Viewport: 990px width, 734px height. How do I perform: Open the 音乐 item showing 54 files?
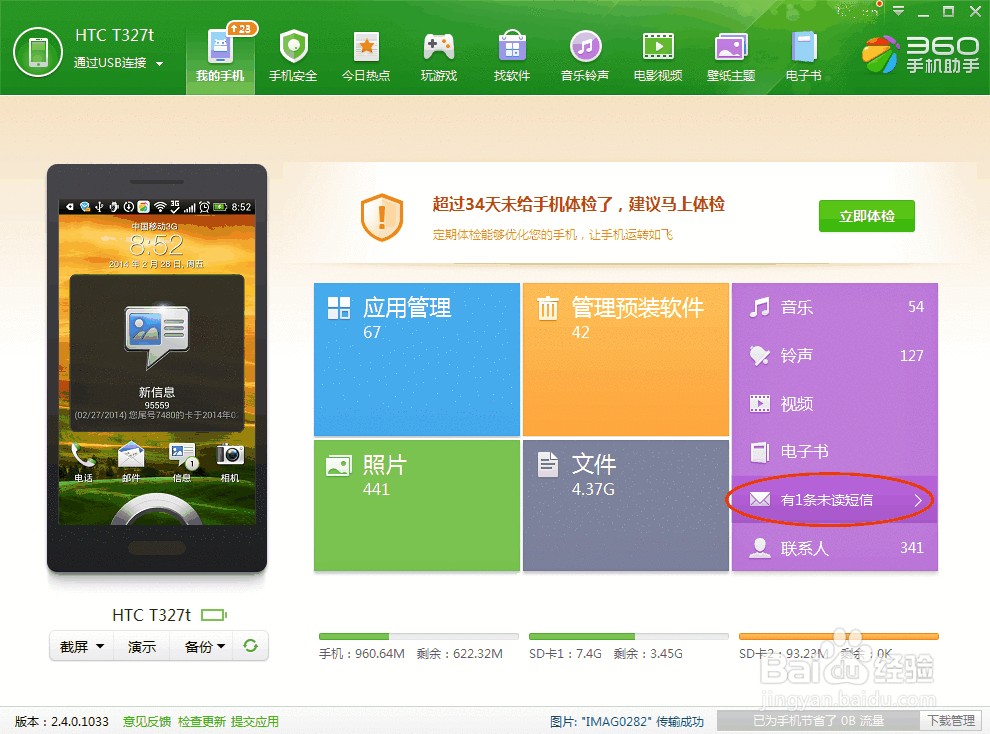834,307
